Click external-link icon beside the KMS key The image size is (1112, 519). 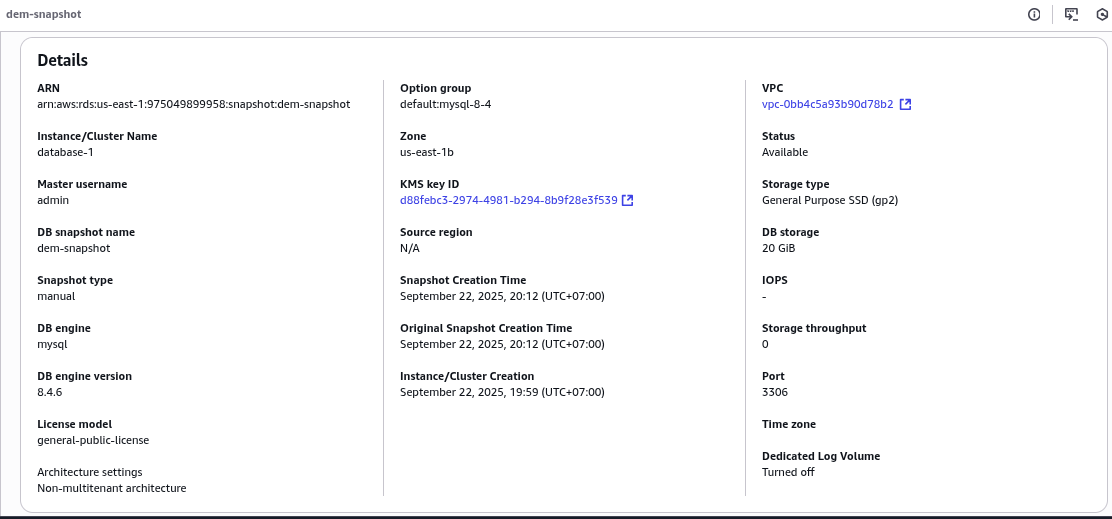[628, 200]
